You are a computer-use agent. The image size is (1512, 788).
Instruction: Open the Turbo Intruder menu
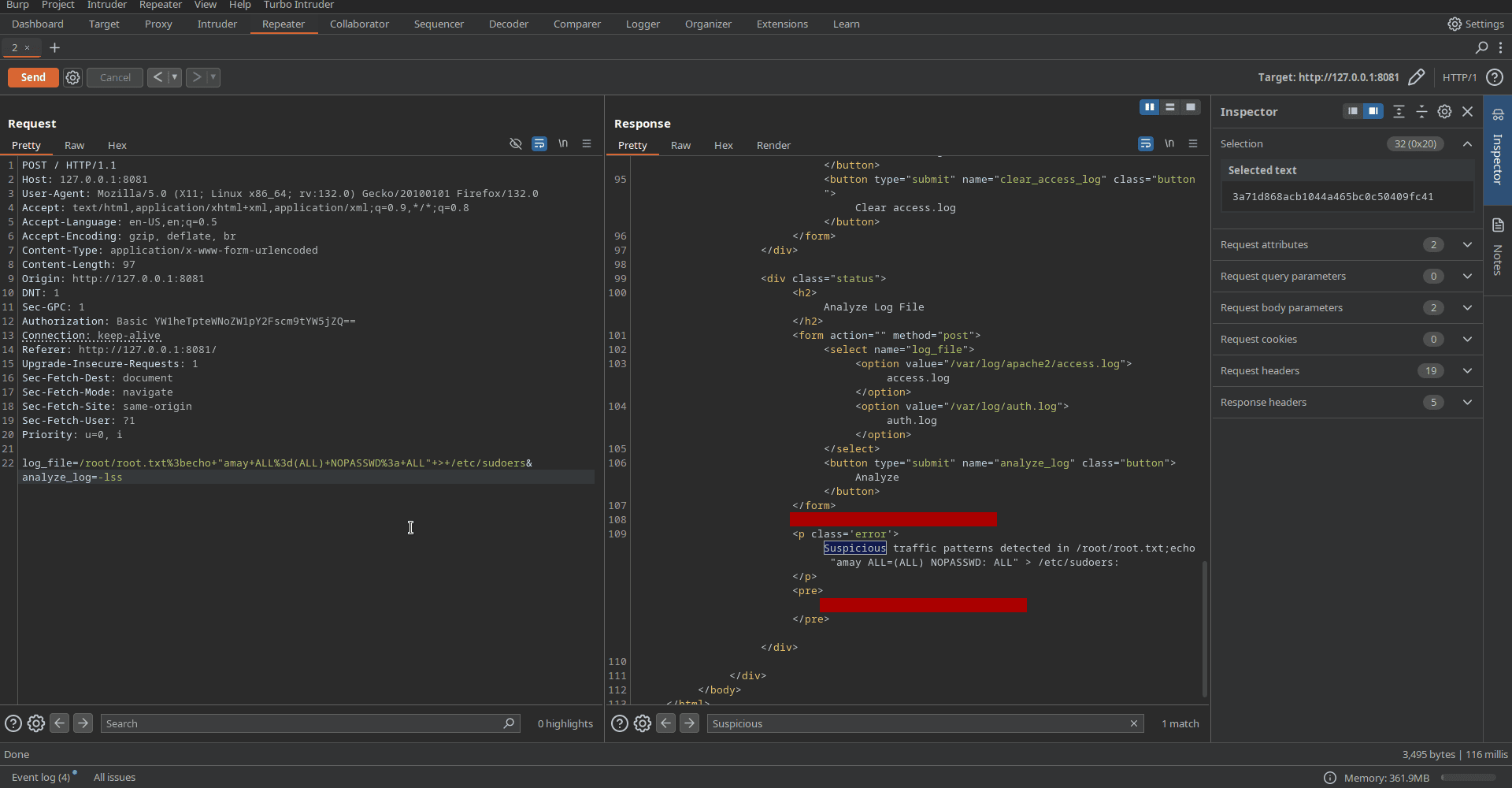[298, 5]
